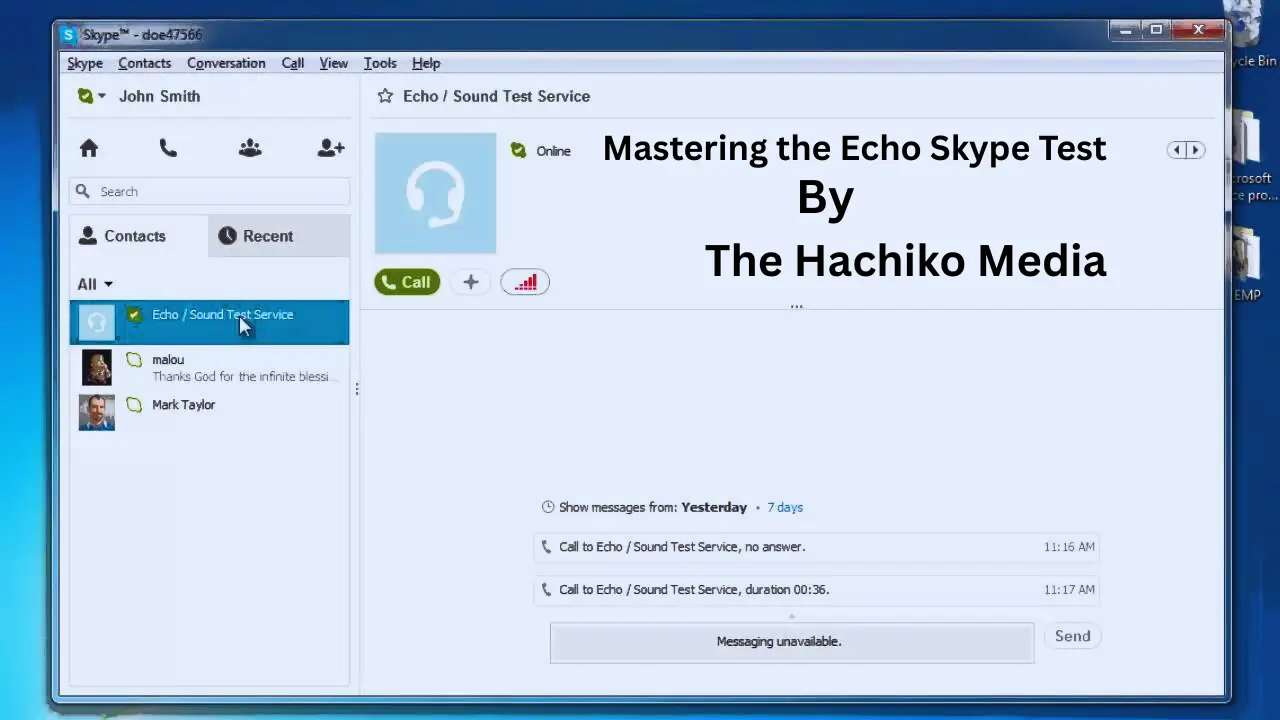
Task: Open John Smith status dropdown
Action: coord(92,97)
